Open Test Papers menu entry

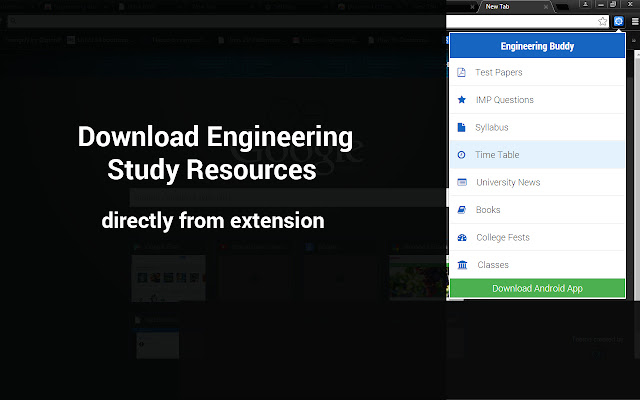(x=537, y=72)
